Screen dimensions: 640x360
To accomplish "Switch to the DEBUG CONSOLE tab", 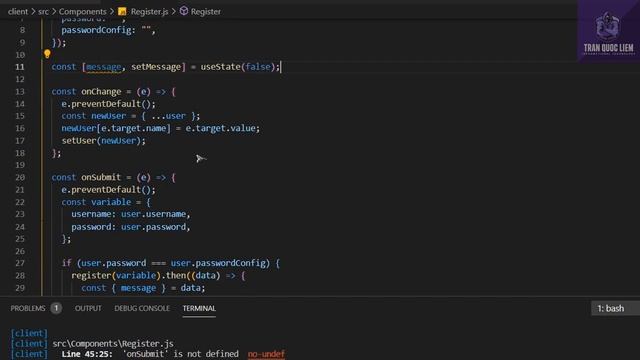I will (142, 308).
